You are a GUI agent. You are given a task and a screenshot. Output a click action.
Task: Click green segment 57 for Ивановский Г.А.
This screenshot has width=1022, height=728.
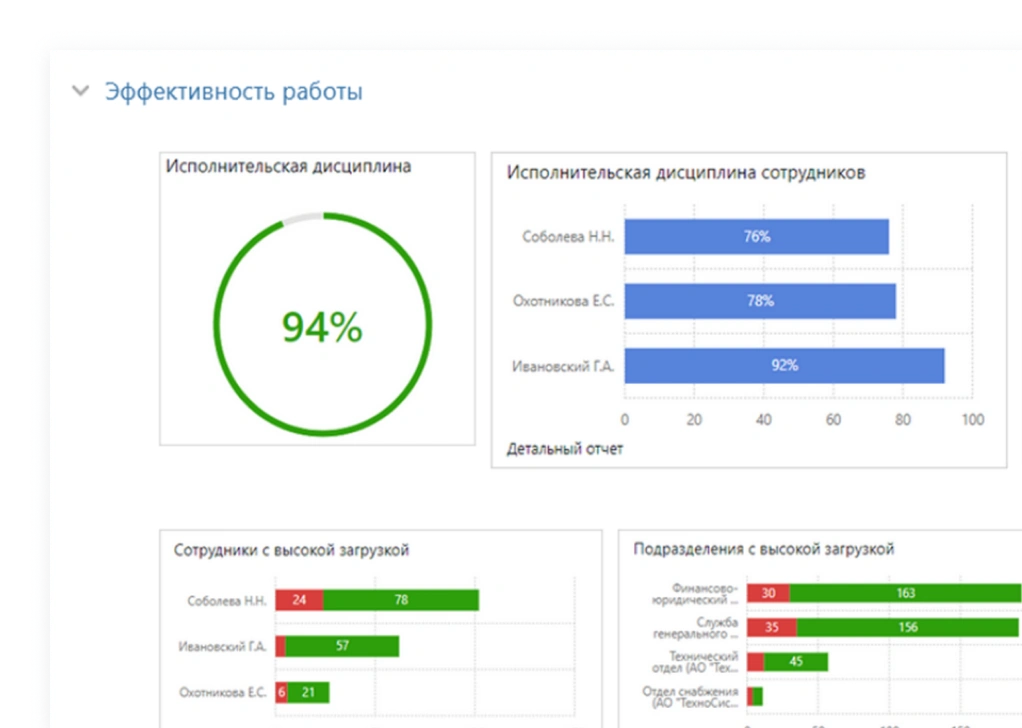(x=342, y=646)
